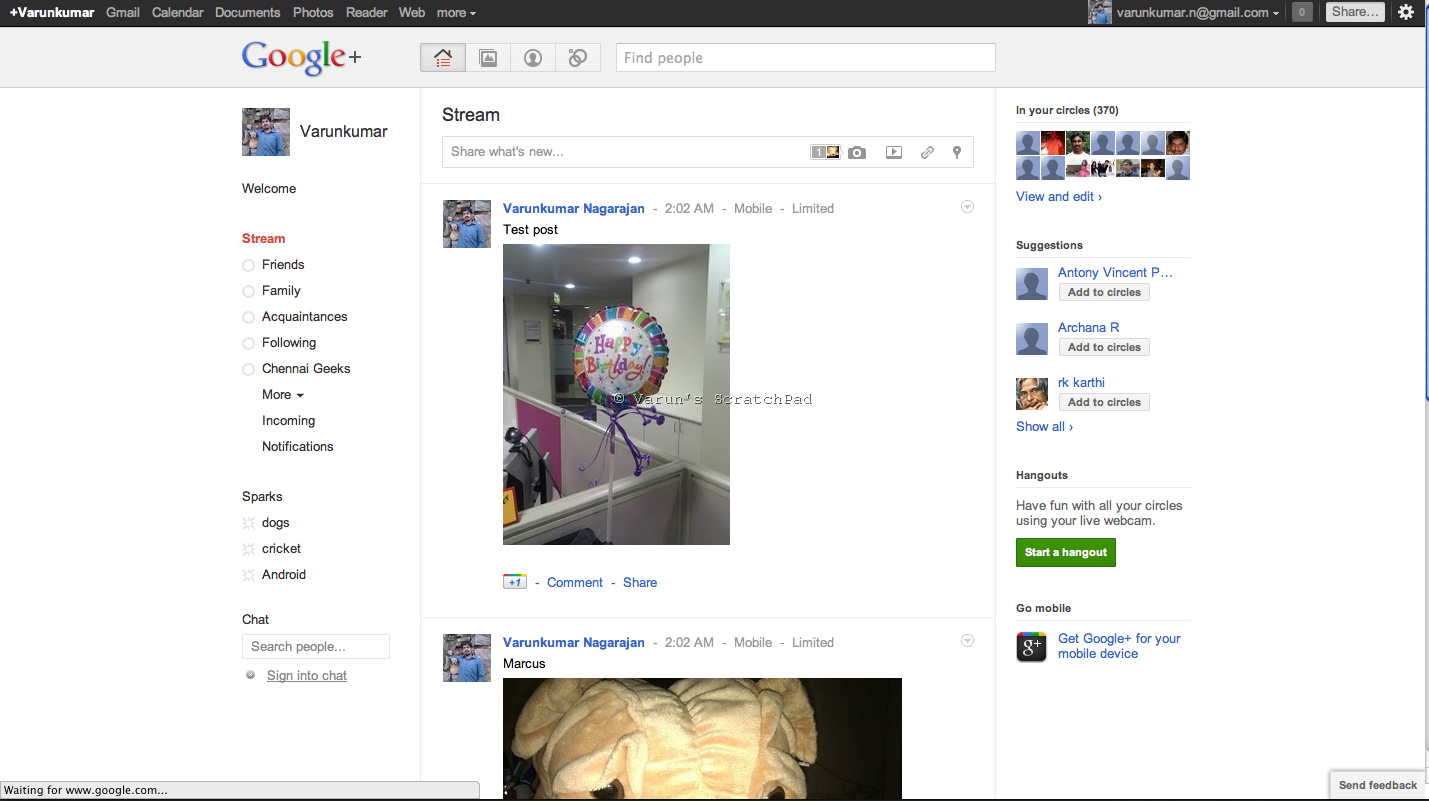
Task: Open the options arrow on Marcus post
Action: pos(967,641)
